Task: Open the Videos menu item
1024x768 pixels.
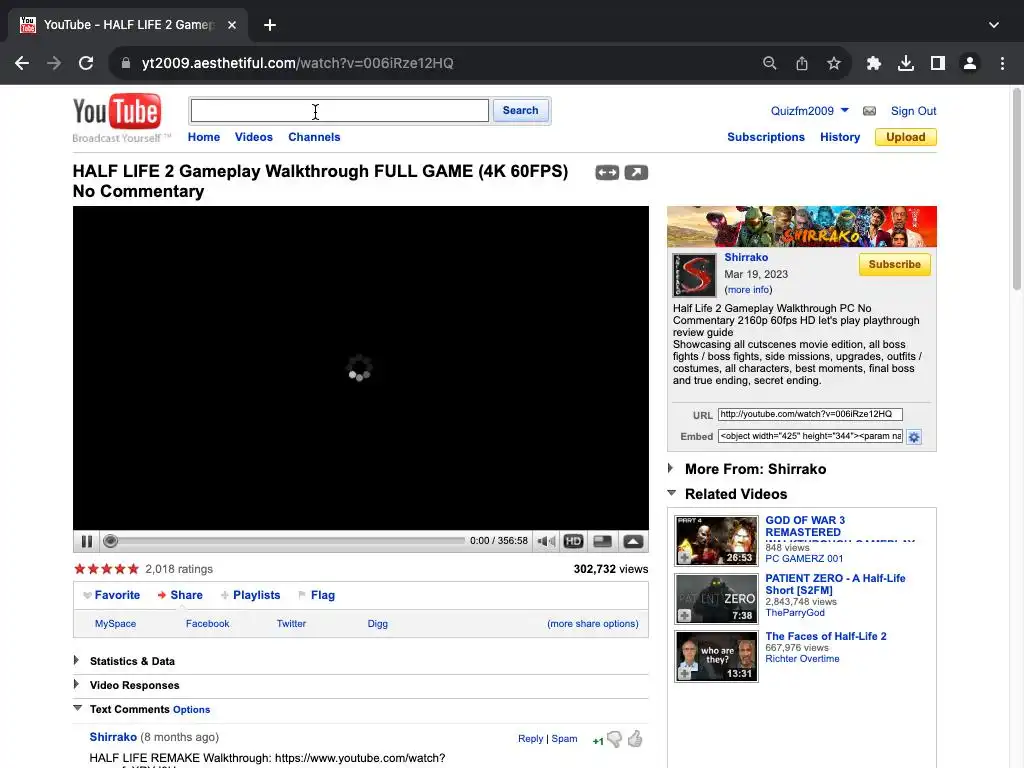Action: 253,137
